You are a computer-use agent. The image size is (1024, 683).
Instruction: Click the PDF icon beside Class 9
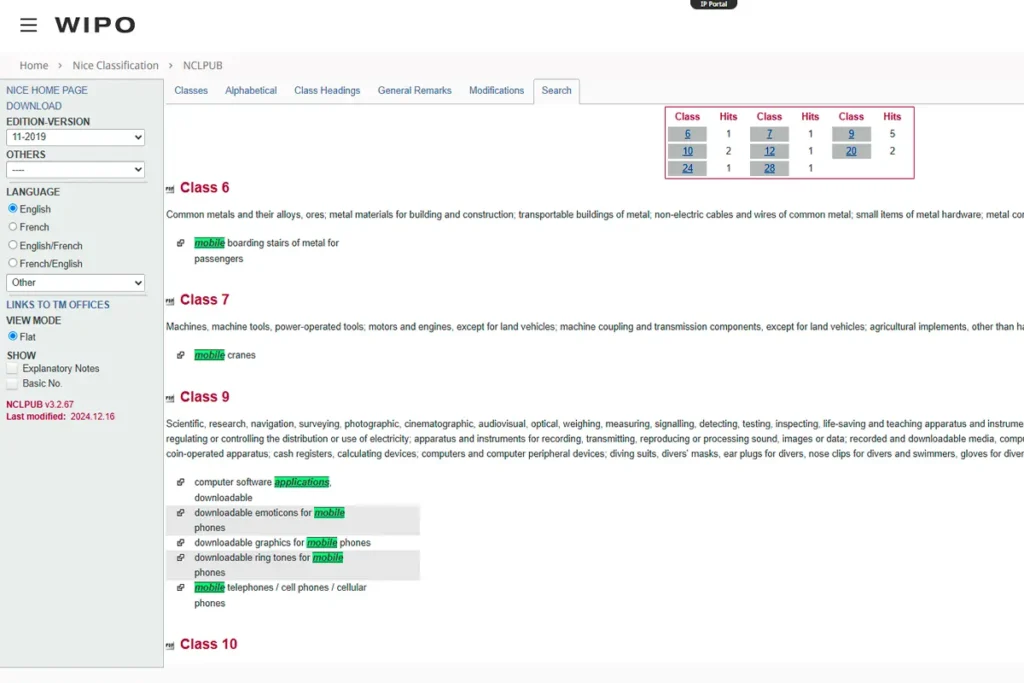point(170,398)
